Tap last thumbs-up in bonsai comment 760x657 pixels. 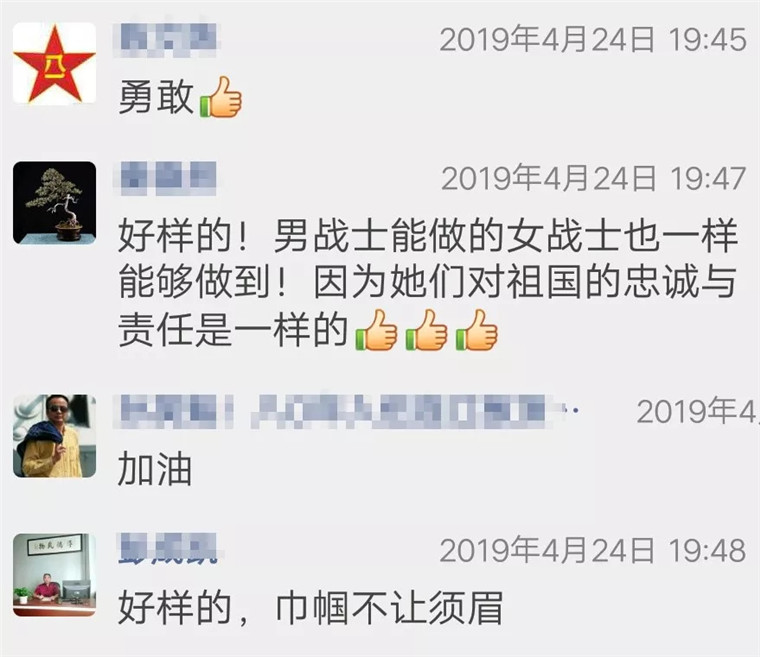tap(477, 330)
